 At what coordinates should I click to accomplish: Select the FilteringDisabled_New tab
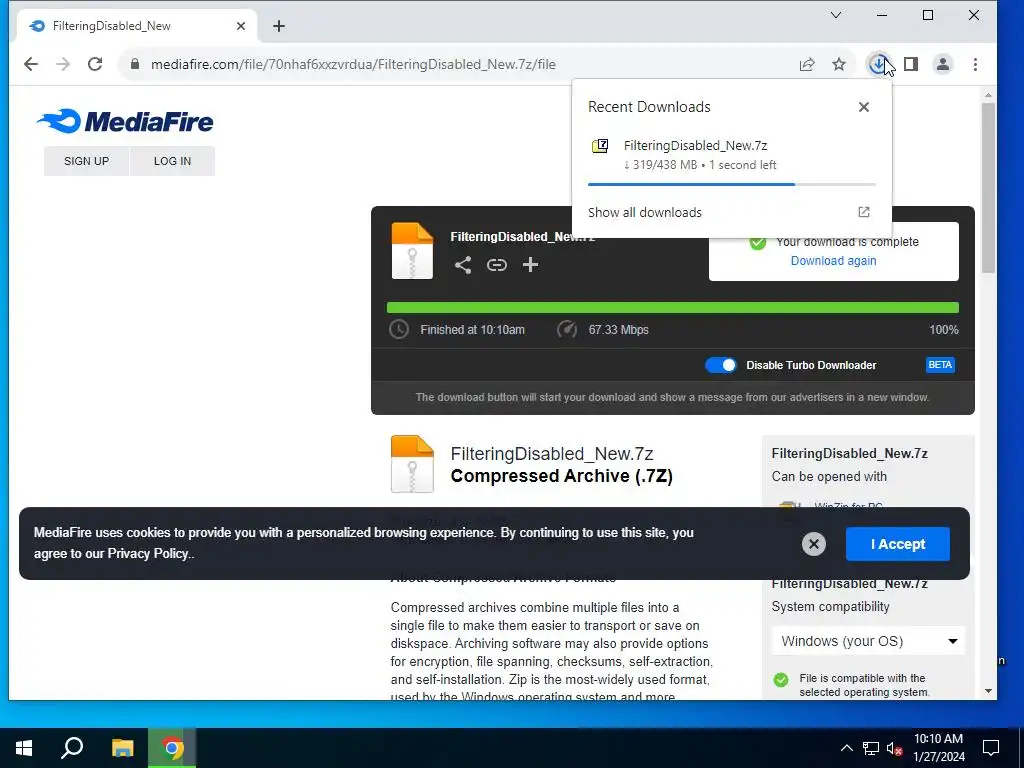[138, 26]
